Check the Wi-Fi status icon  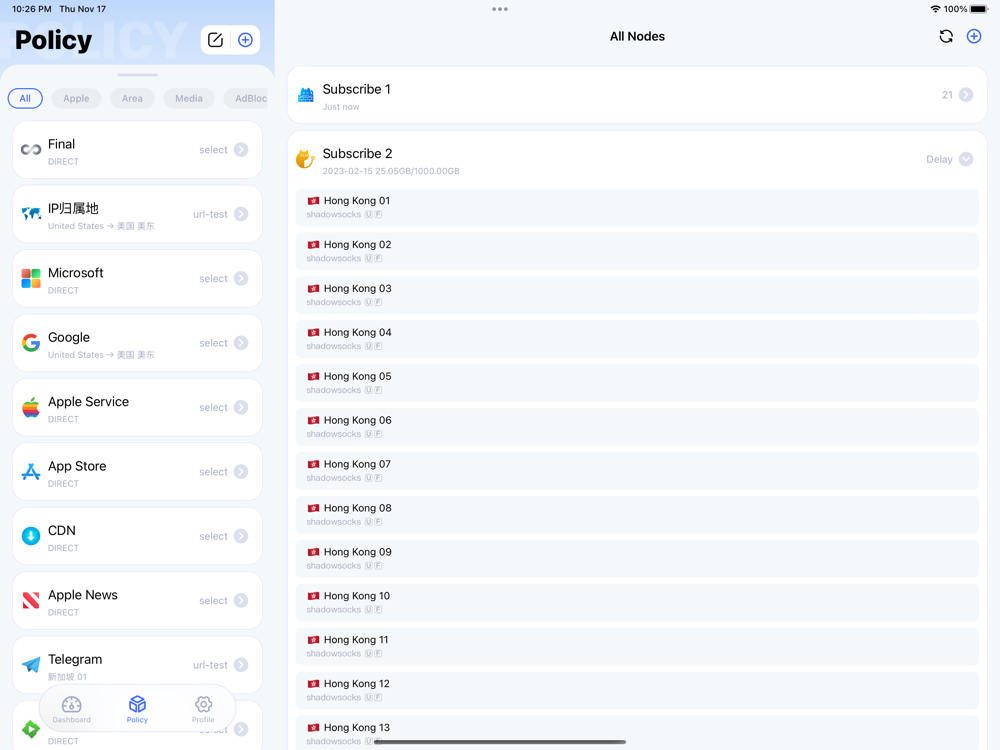[935, 9]
